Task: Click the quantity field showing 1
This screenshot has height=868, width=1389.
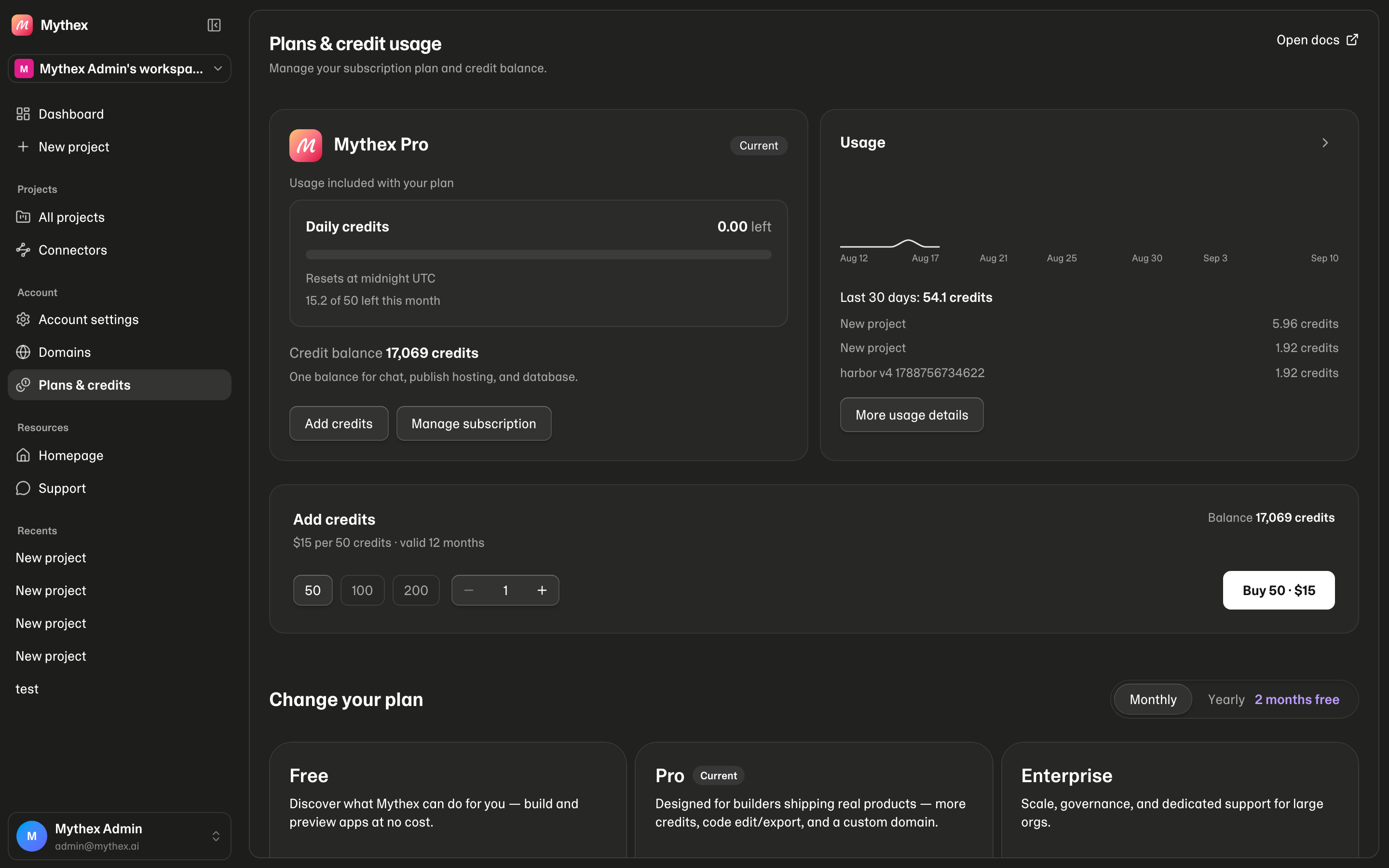Action: pyautogui.click(x=505, y=590)
